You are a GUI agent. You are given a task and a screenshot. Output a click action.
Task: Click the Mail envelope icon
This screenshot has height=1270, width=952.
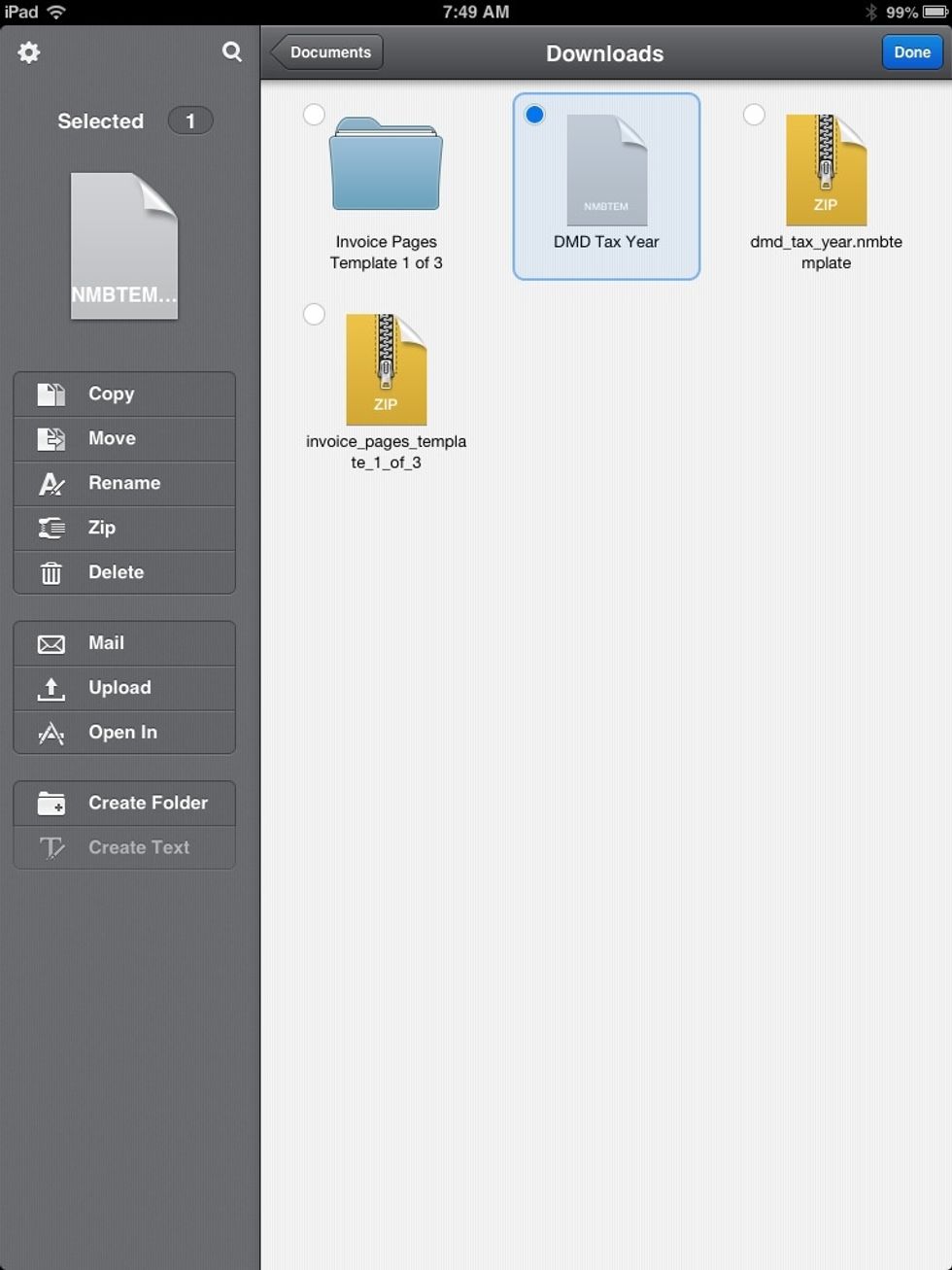pyautogui.click(x=51, y=644)
